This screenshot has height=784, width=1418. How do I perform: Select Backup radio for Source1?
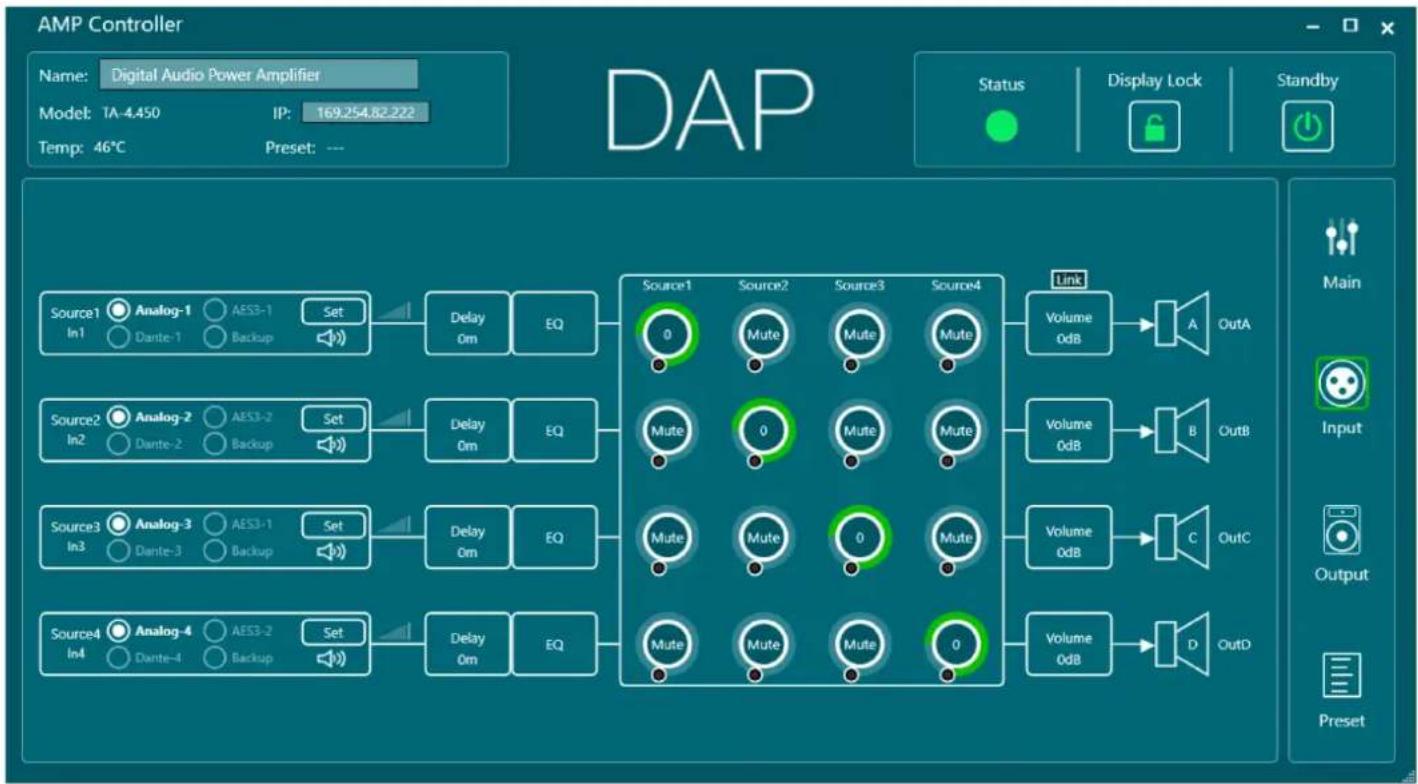215,337
